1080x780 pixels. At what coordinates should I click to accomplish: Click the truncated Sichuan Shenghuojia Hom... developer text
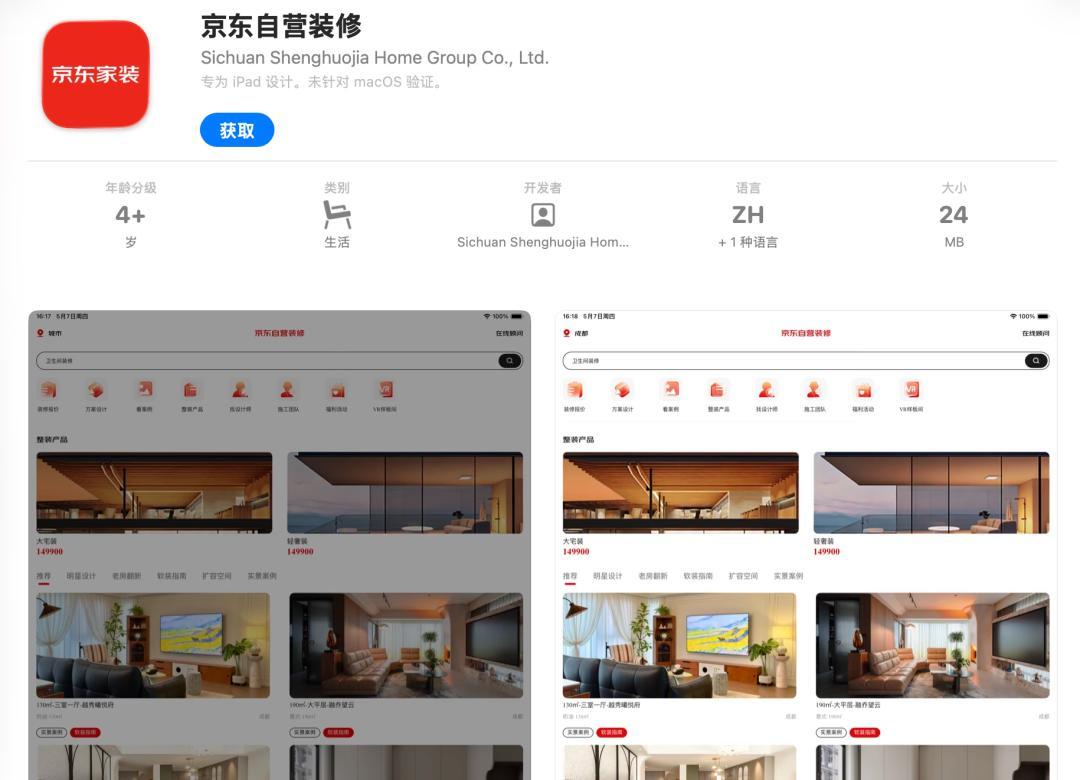point(543,242)
